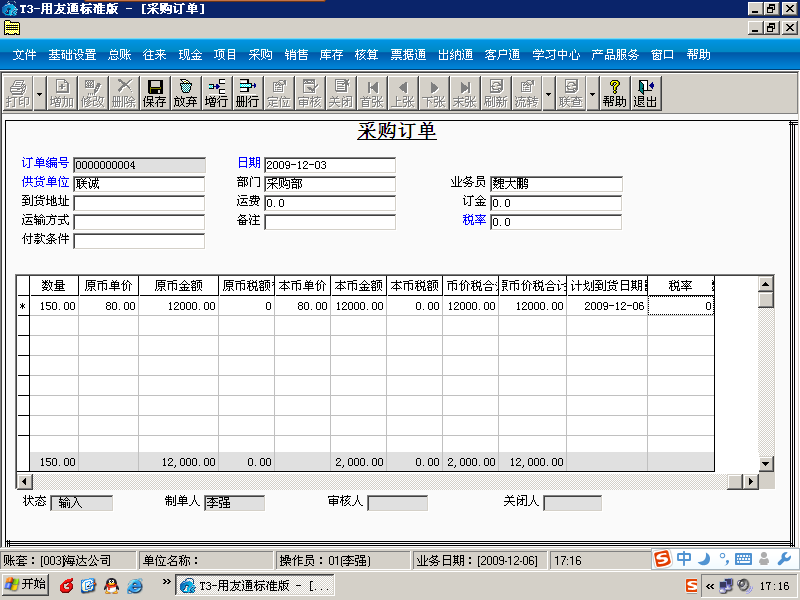The width and height of the screenshot is (800, 600).
Task: Open the 总账 menu
Action: [120, 55]
